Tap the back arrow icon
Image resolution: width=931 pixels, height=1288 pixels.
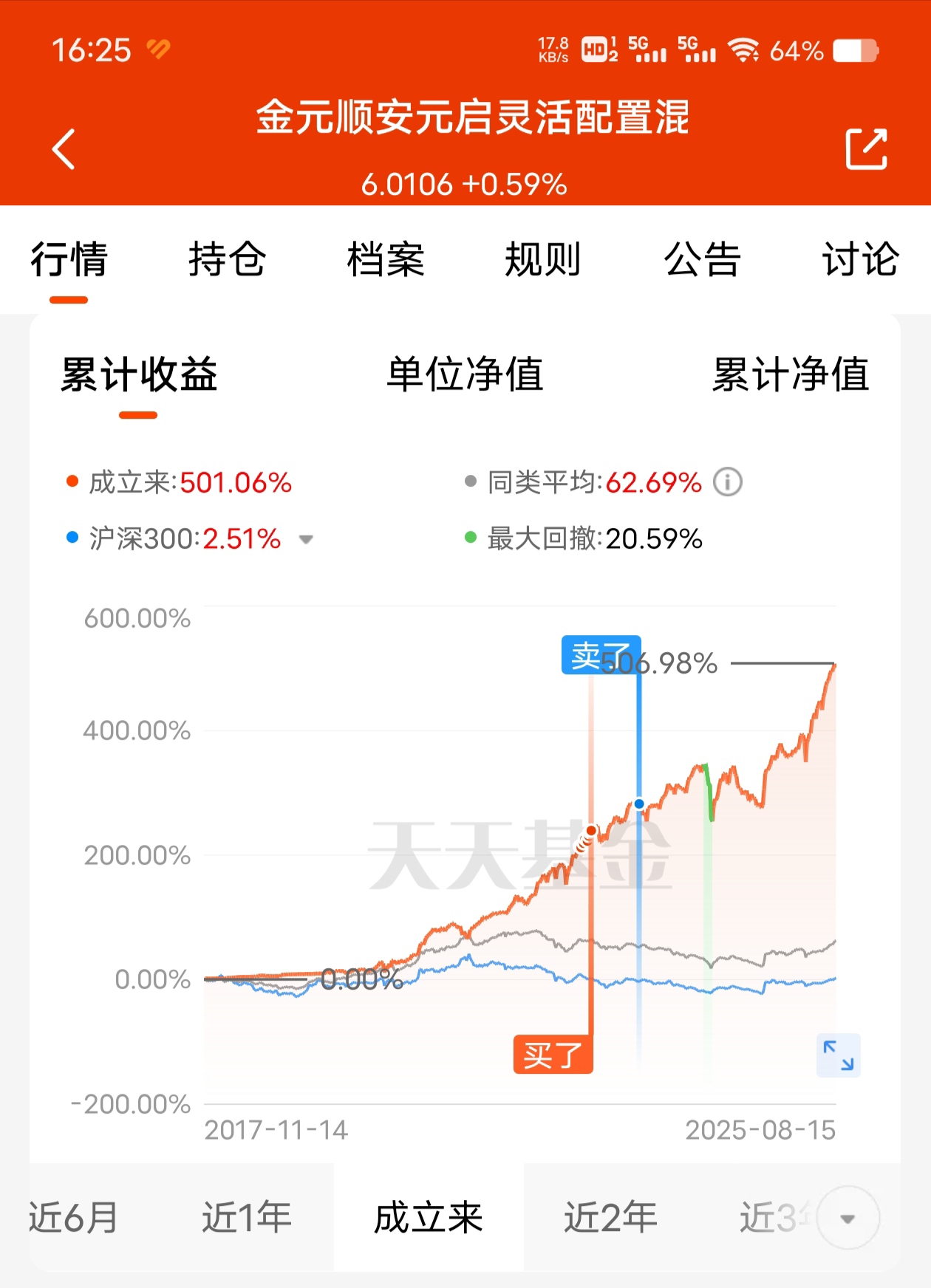pyautogui.click(x=64, y=149)
